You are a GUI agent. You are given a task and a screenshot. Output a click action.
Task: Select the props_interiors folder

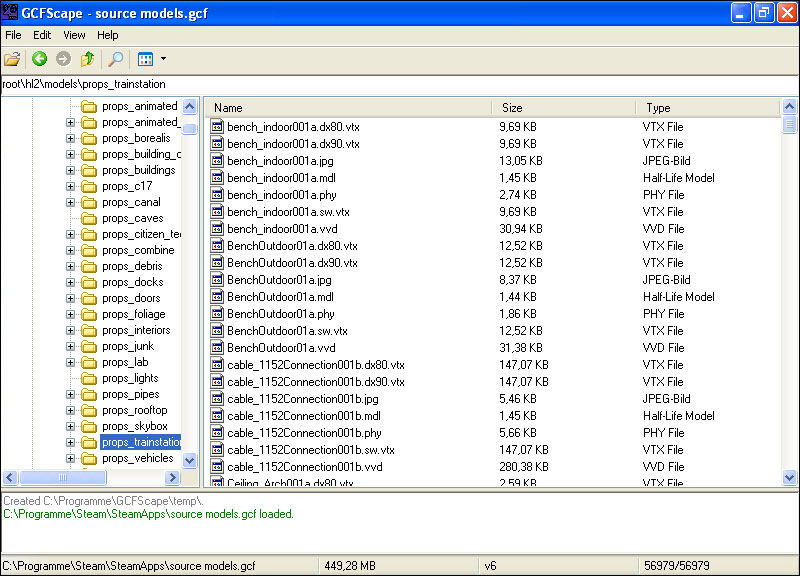click(136, 330)
